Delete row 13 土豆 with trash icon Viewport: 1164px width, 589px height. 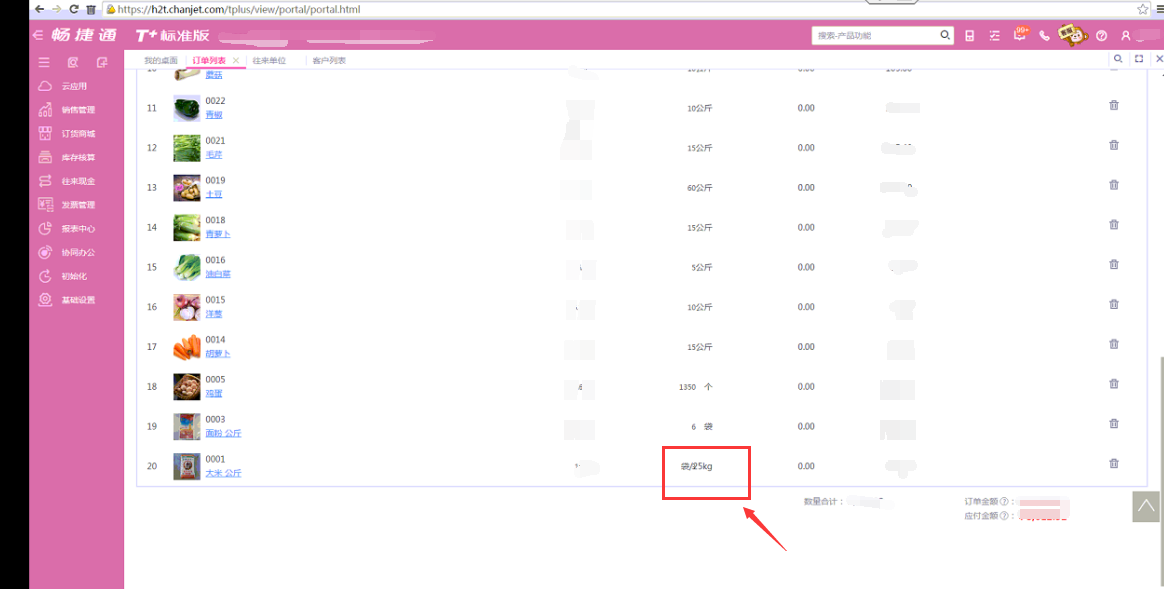(1114, 185)
